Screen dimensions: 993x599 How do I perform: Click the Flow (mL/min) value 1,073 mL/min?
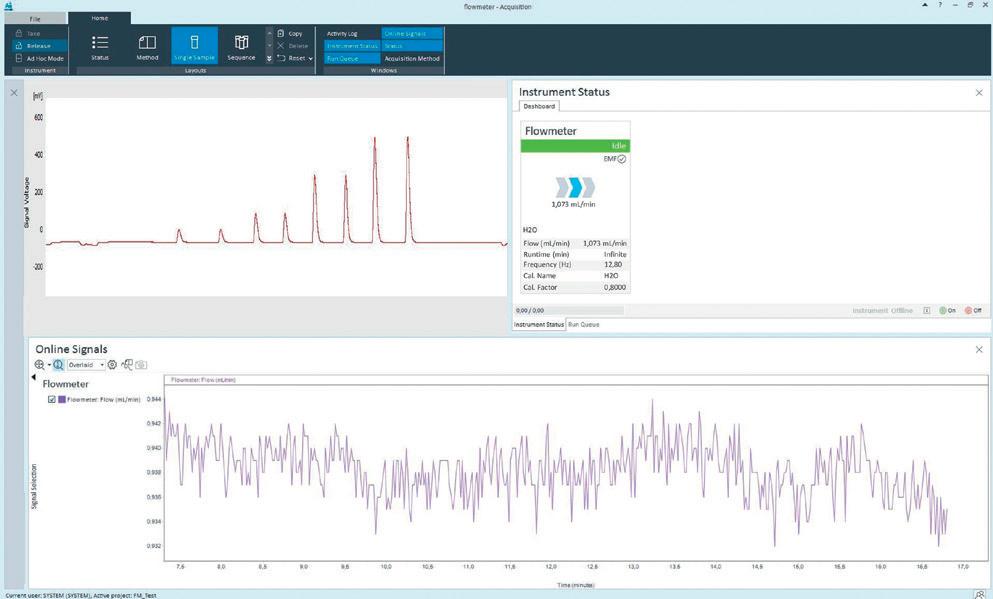point(604,243)
